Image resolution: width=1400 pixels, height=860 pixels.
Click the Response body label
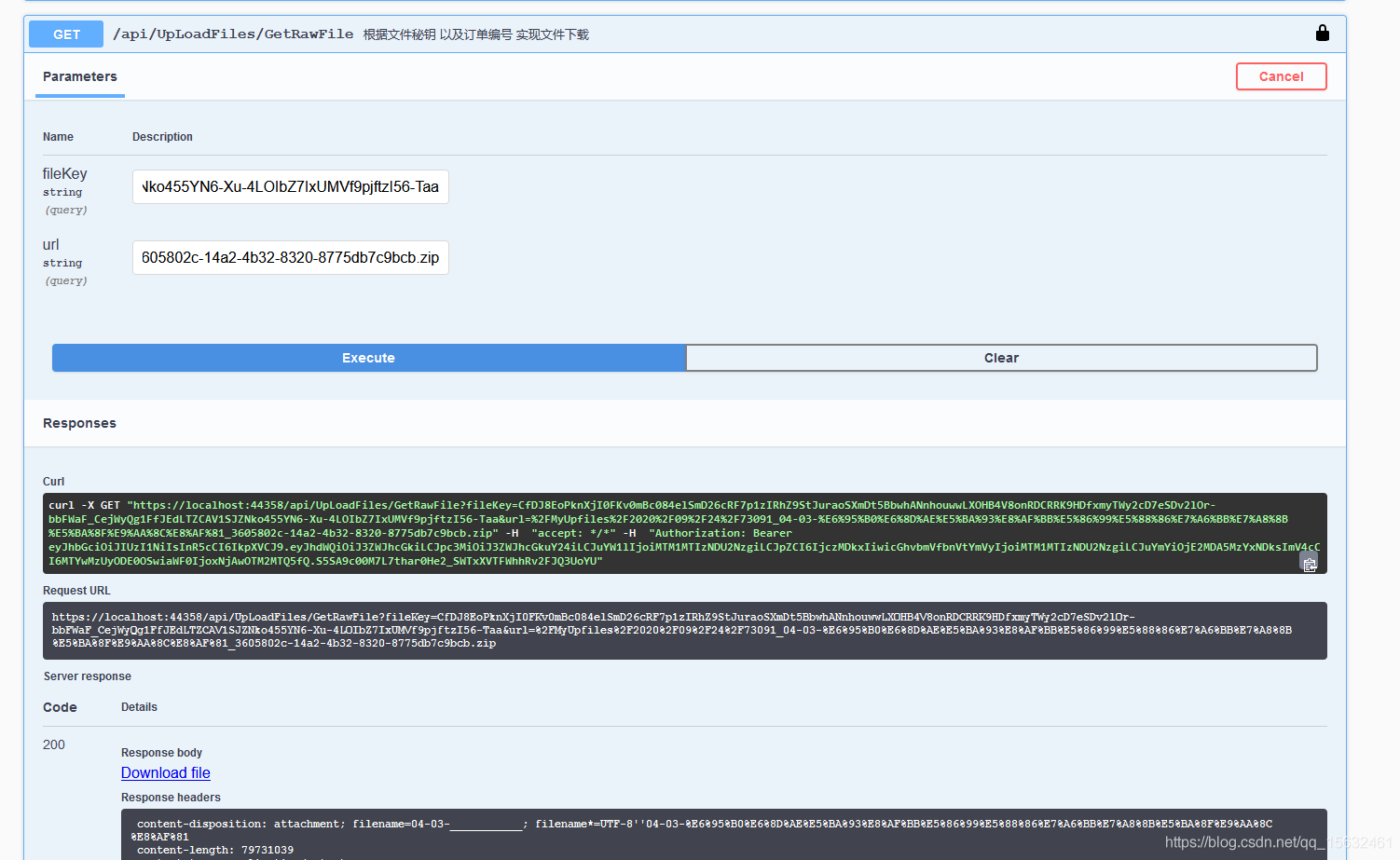(161, 753)
